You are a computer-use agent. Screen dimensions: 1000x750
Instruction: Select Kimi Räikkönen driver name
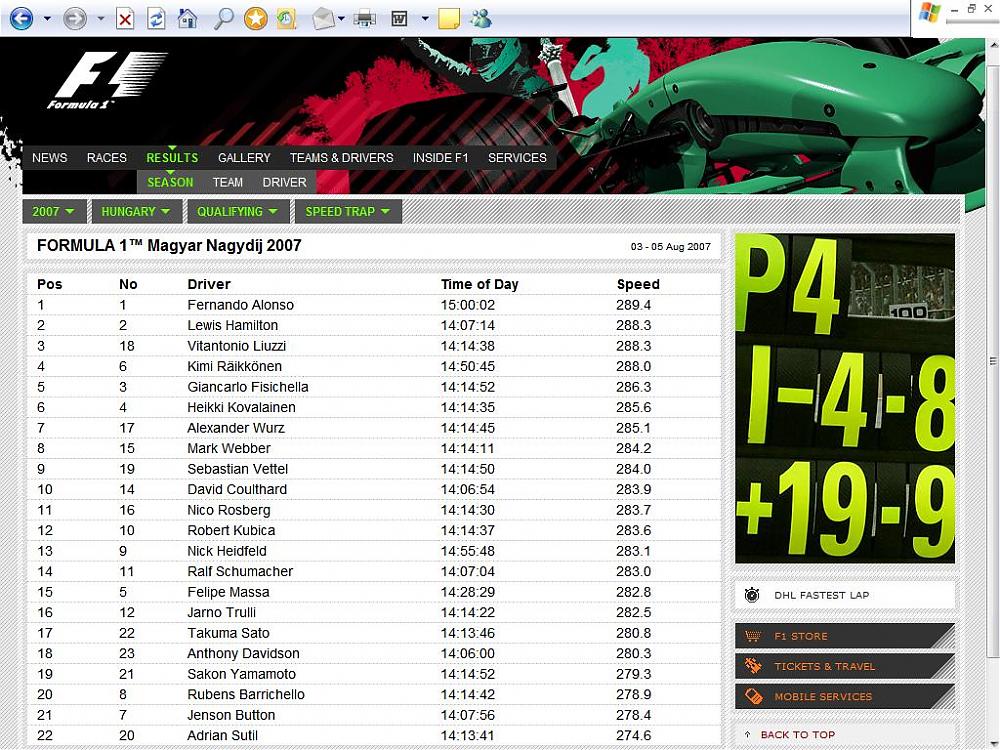234,366
